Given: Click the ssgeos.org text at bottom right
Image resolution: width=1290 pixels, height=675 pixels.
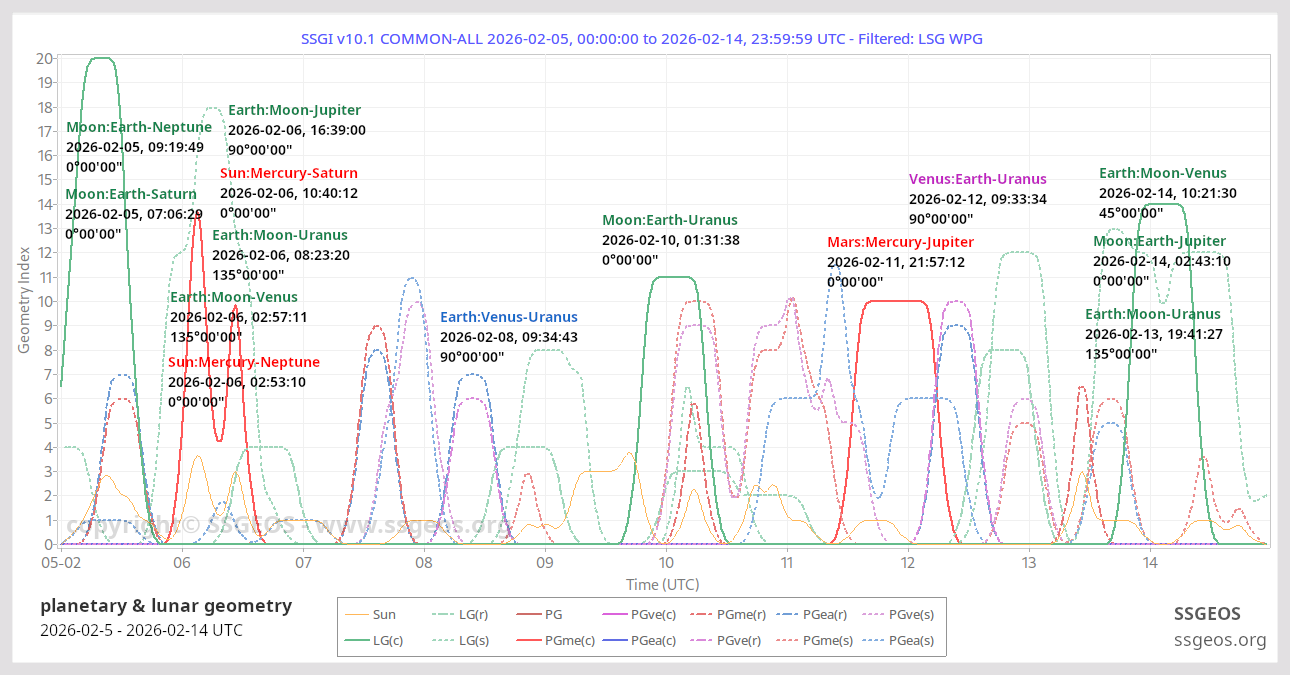Looking at the screenshot, I should click(x=1218, y=640).
